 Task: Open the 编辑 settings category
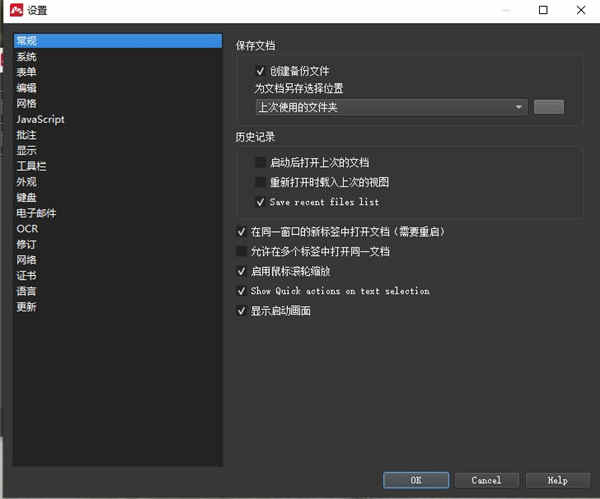[x=118, y=88]
